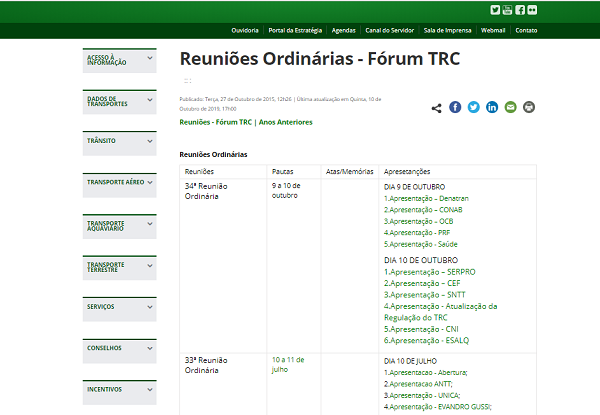The width and height of the screenshot is (600, 415).
Task: Click the share icon beside social buttons
Action: click(x=437, y=107)
